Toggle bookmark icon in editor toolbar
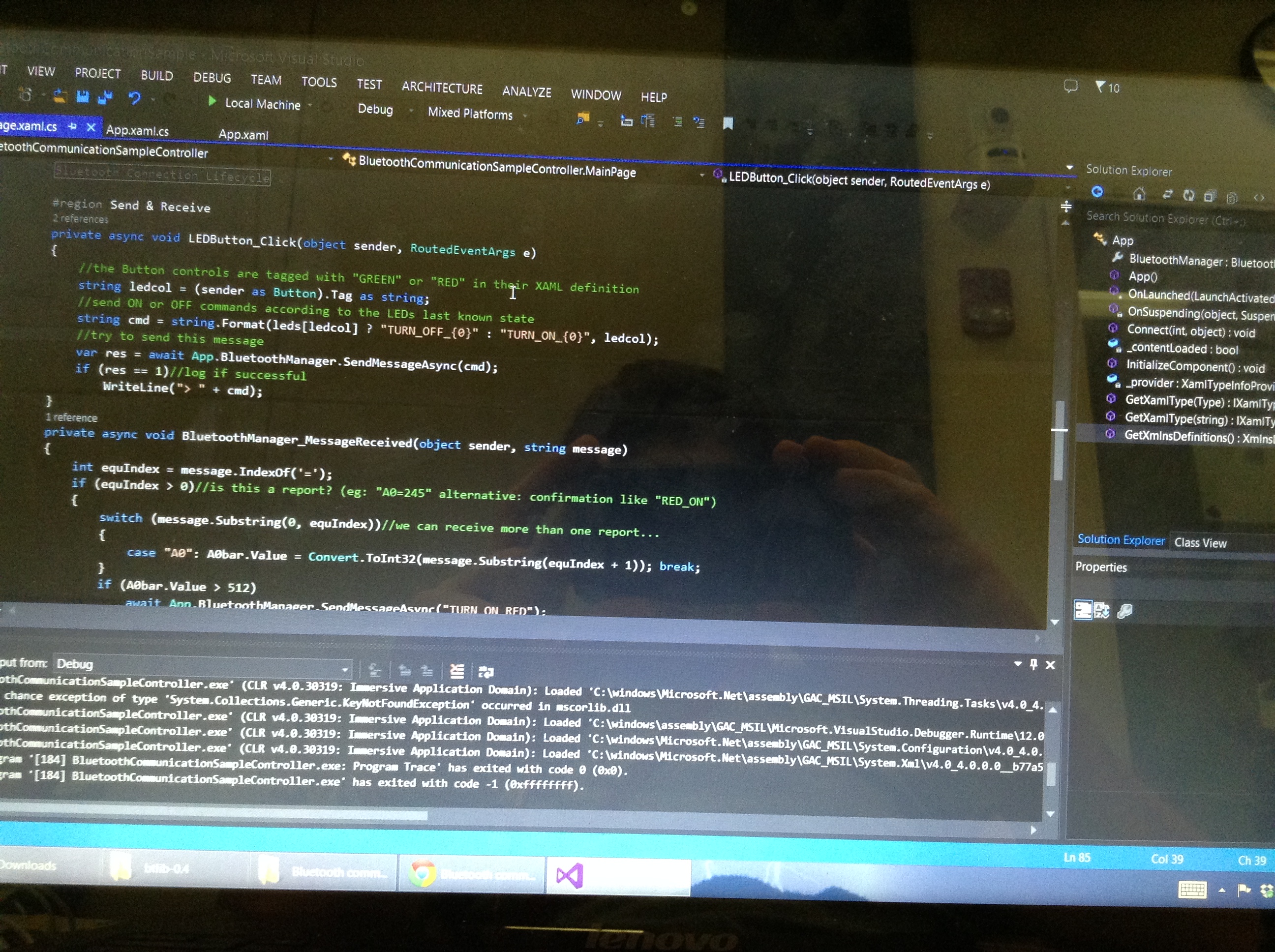 coord(728,123)
